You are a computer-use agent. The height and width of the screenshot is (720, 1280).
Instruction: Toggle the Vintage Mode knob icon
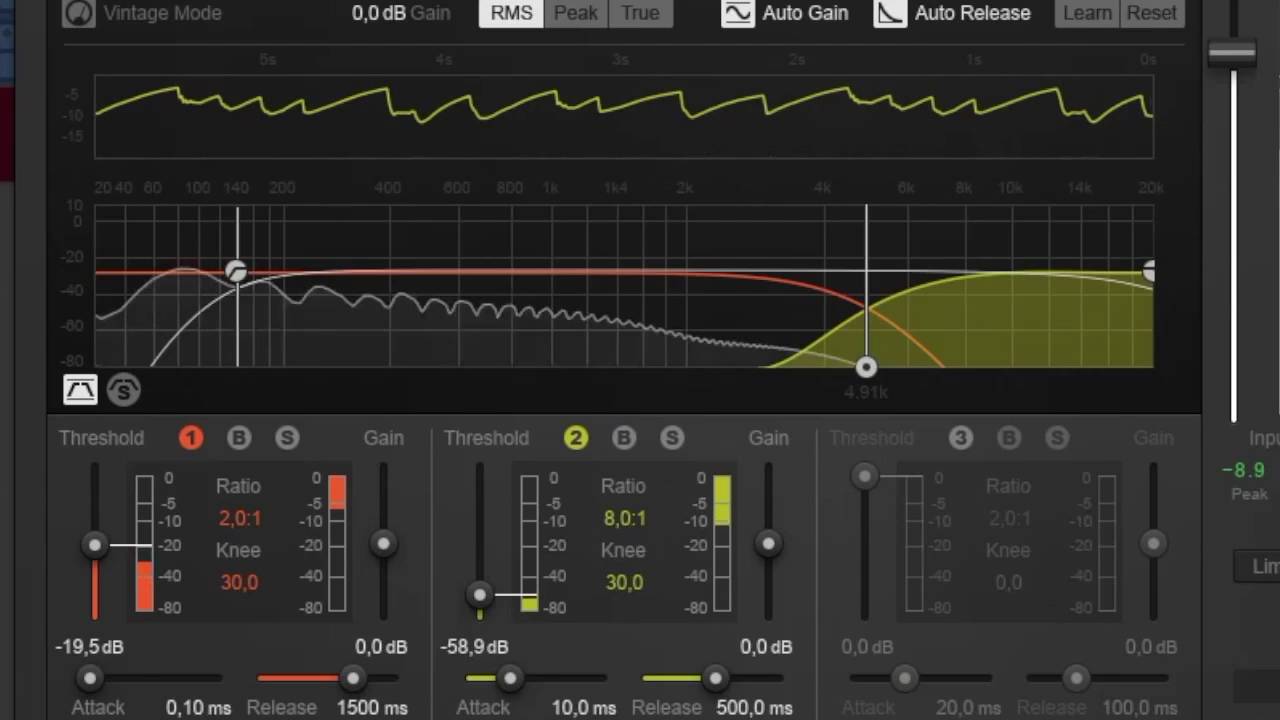(x=78, y=13)
